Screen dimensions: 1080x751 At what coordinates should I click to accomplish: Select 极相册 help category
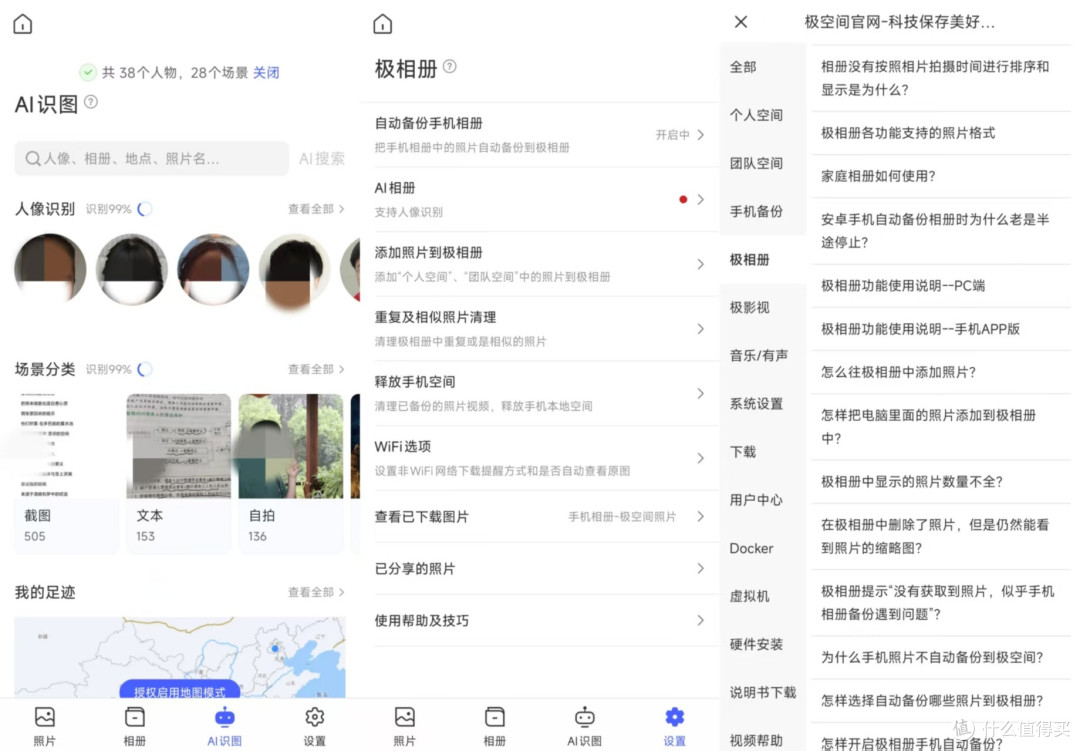(749, 260)
